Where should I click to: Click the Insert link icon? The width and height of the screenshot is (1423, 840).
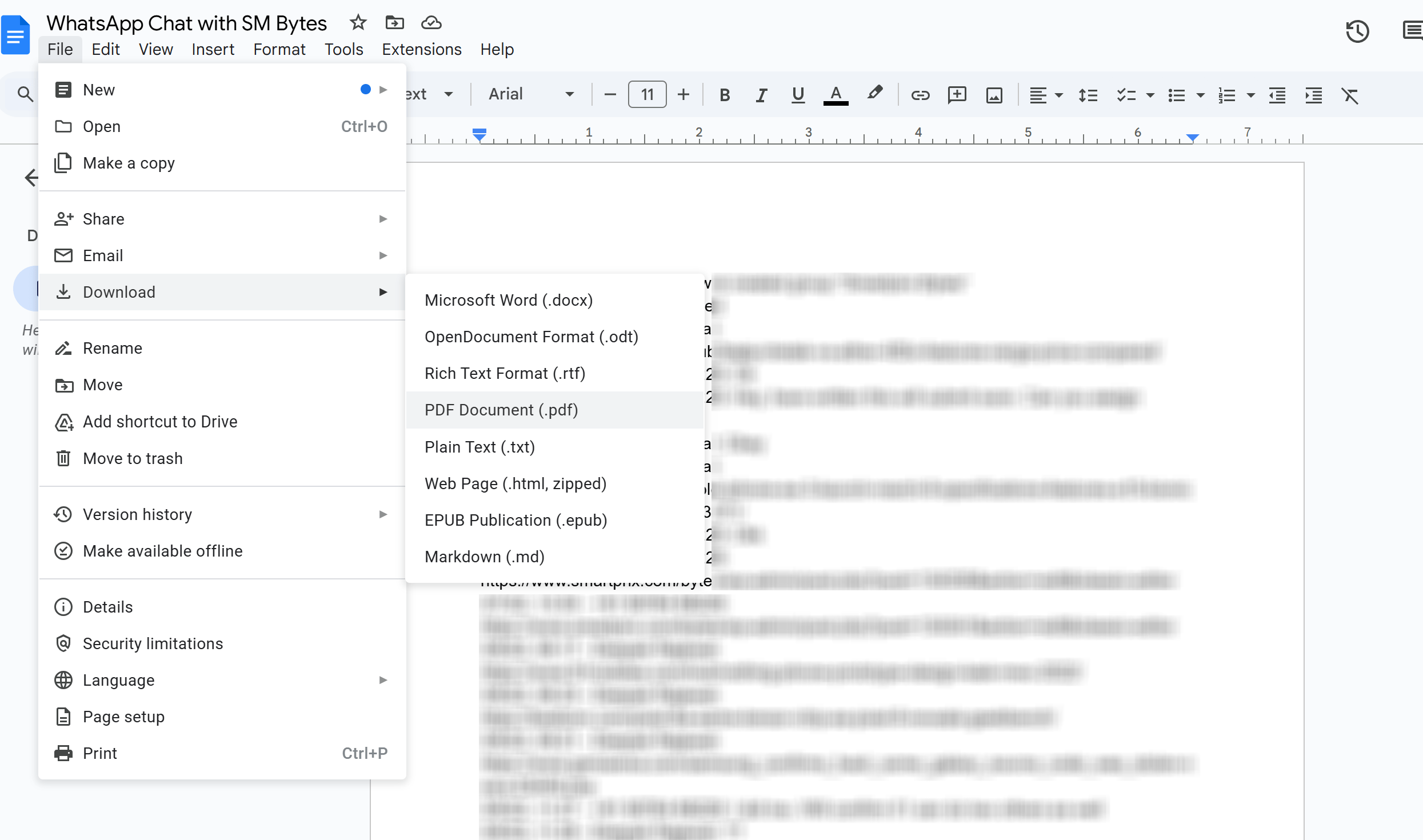pos(920,95)
